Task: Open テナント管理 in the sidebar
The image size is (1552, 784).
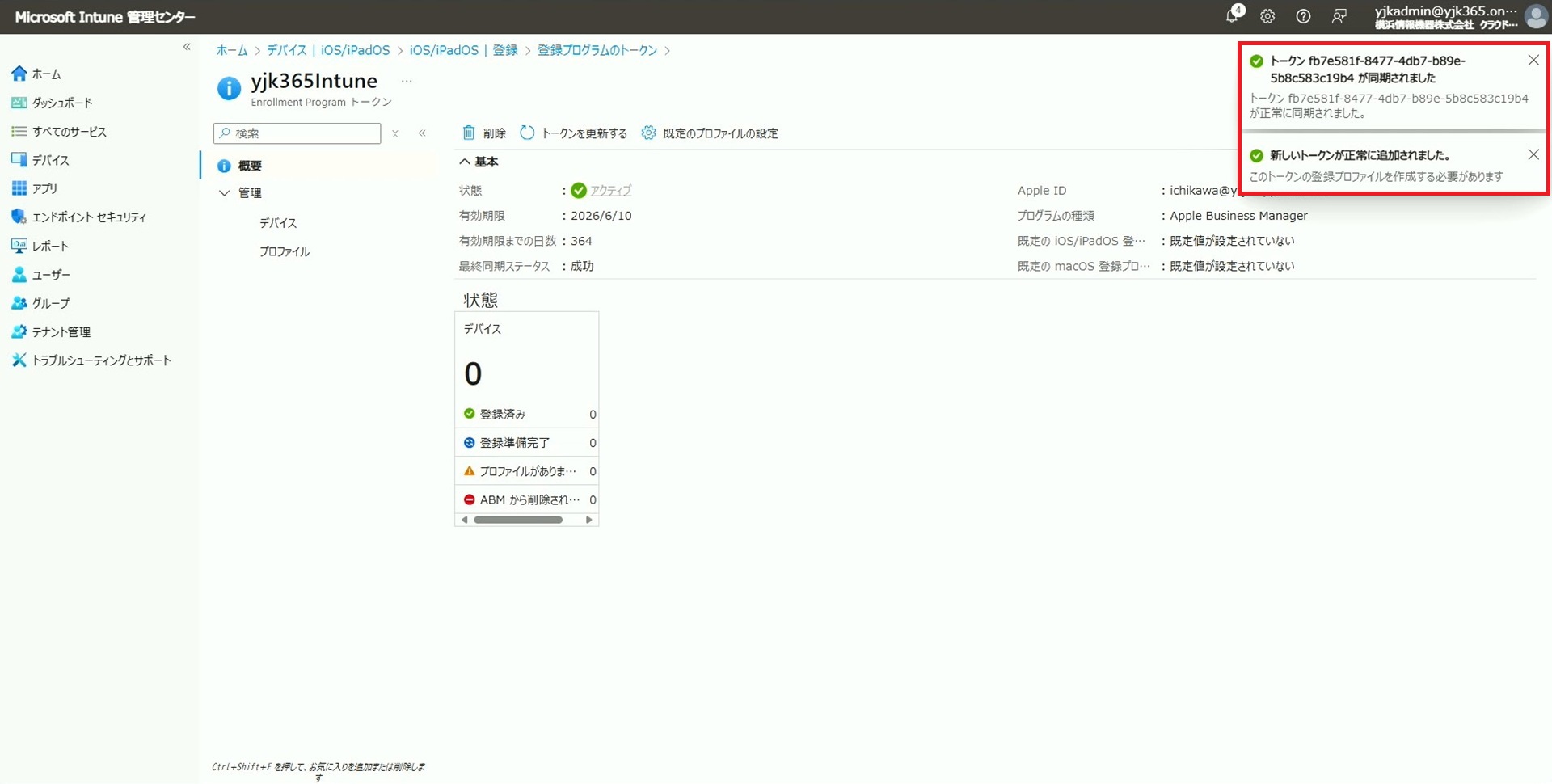Action: click(51, 331)
